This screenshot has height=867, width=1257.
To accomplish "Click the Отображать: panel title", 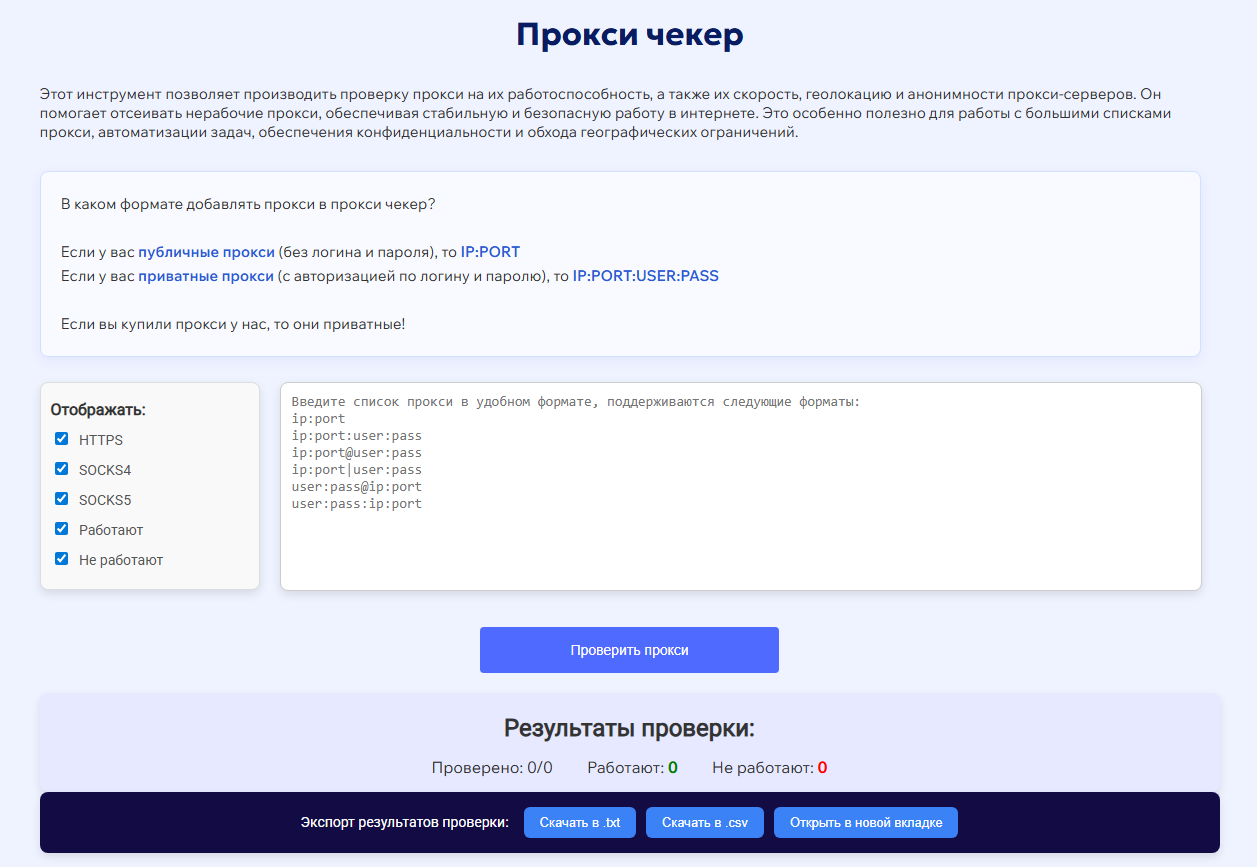I will pos(98,410).
